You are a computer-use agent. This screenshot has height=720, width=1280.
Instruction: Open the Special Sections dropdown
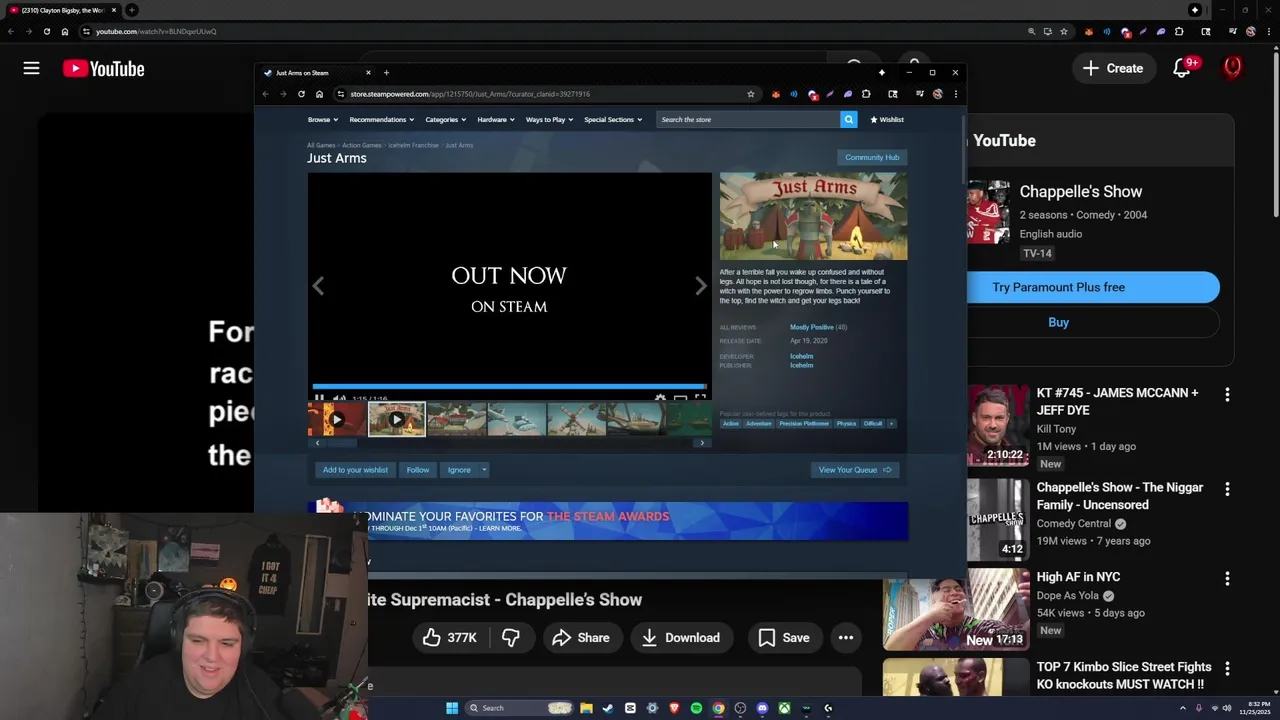click(613, 120)
